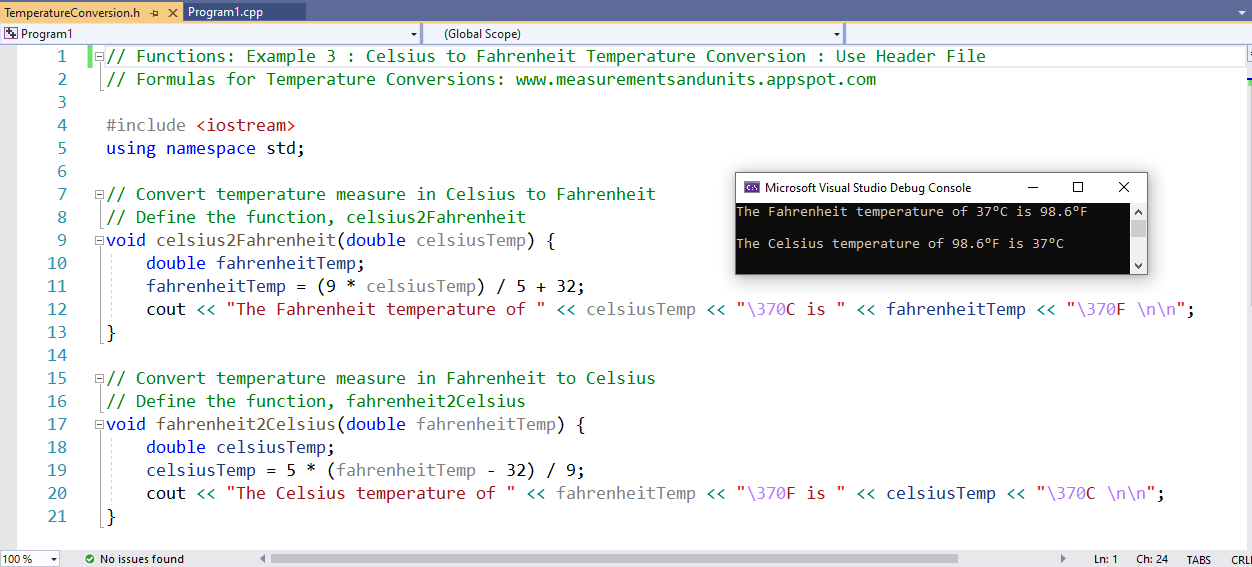Click 'double celsiusTemp;' on line 18
Screen dimensions: 1252x567
pyautogui.click(x=241, y=447)
